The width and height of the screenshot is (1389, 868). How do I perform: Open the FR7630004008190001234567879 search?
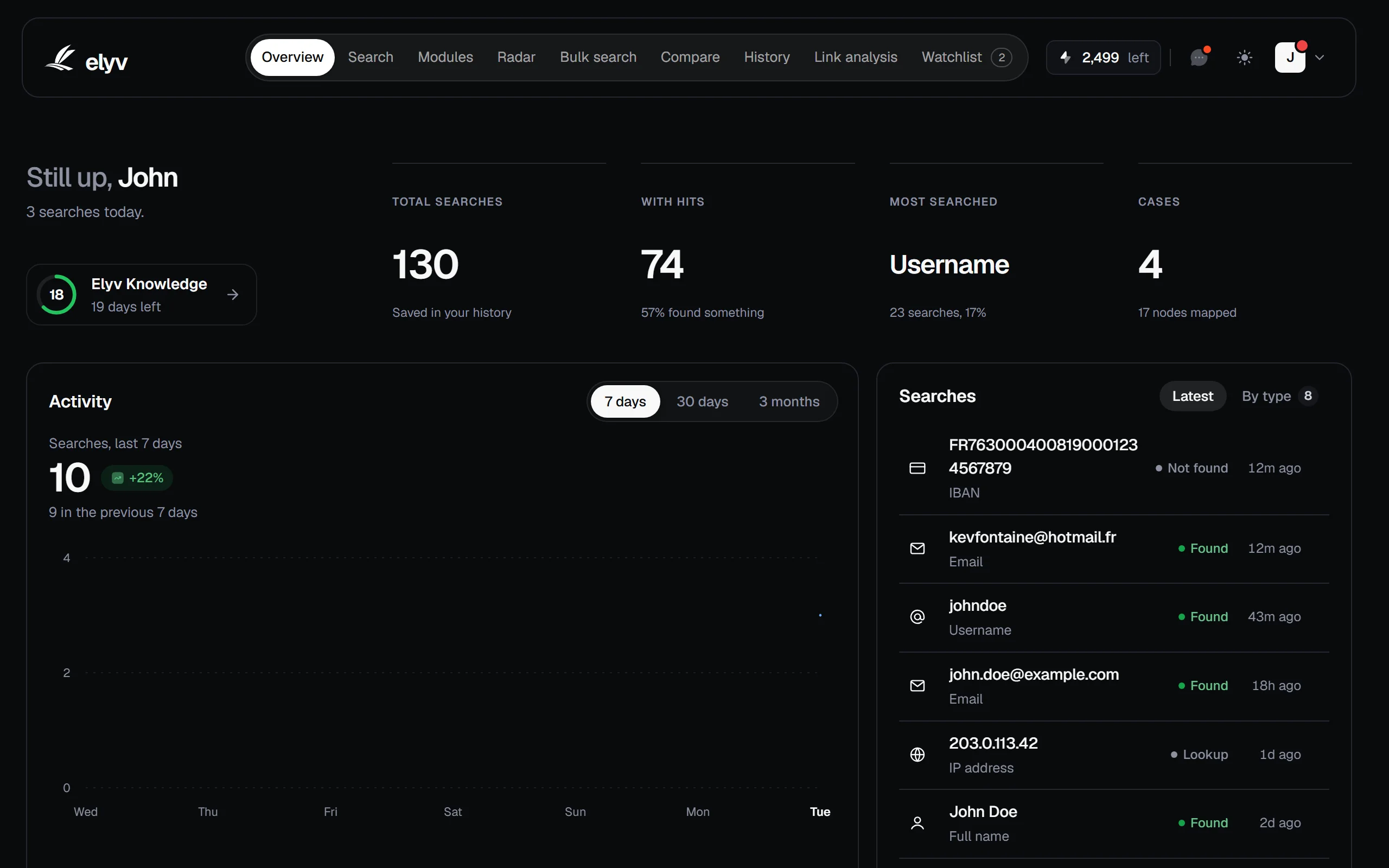click(1113, 468)
